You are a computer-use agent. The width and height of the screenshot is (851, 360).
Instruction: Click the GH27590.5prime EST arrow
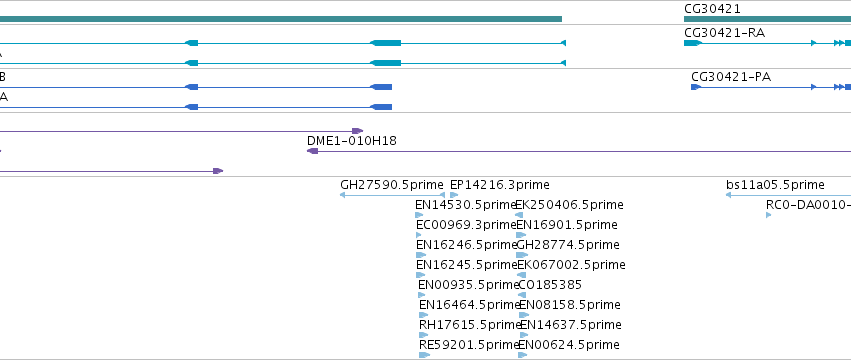(x=392, y=195)
